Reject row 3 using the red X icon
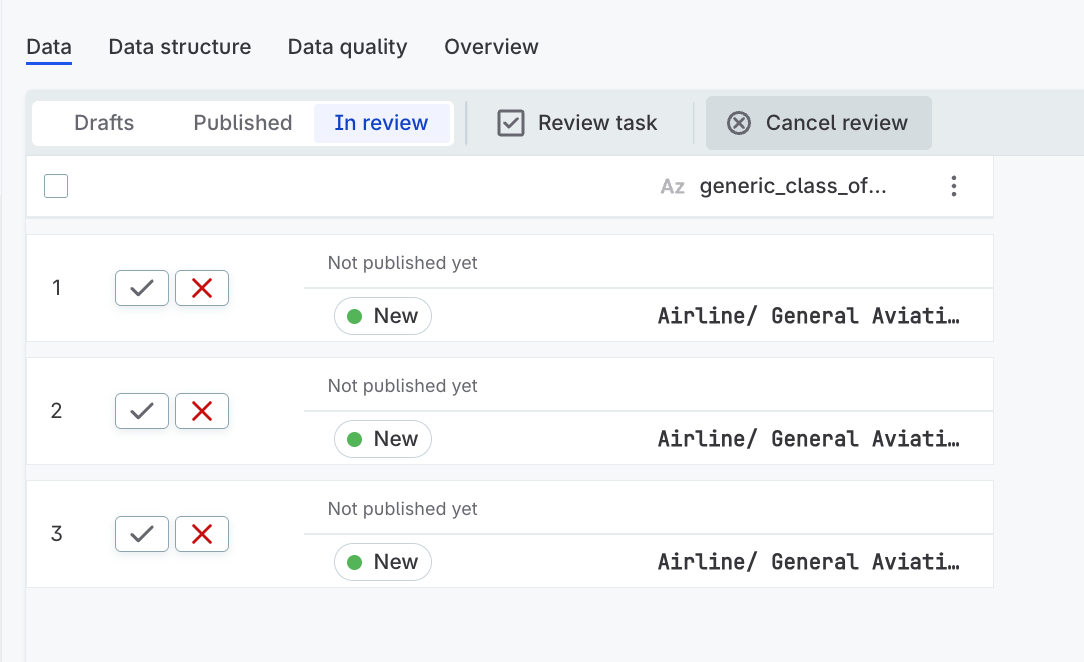 [202, 533]
